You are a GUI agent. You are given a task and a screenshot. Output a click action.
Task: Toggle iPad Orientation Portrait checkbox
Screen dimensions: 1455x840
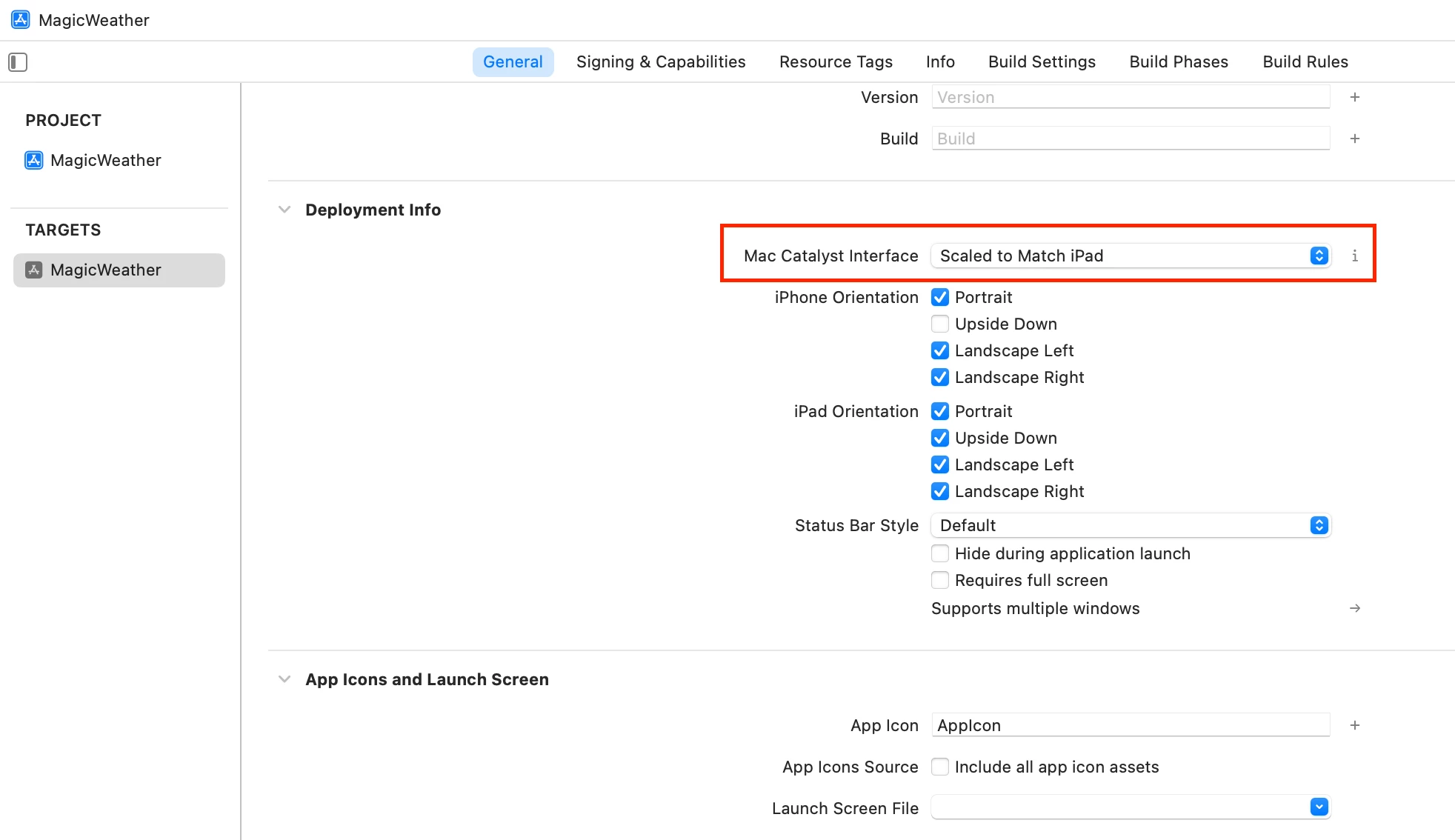pos(940,411)
